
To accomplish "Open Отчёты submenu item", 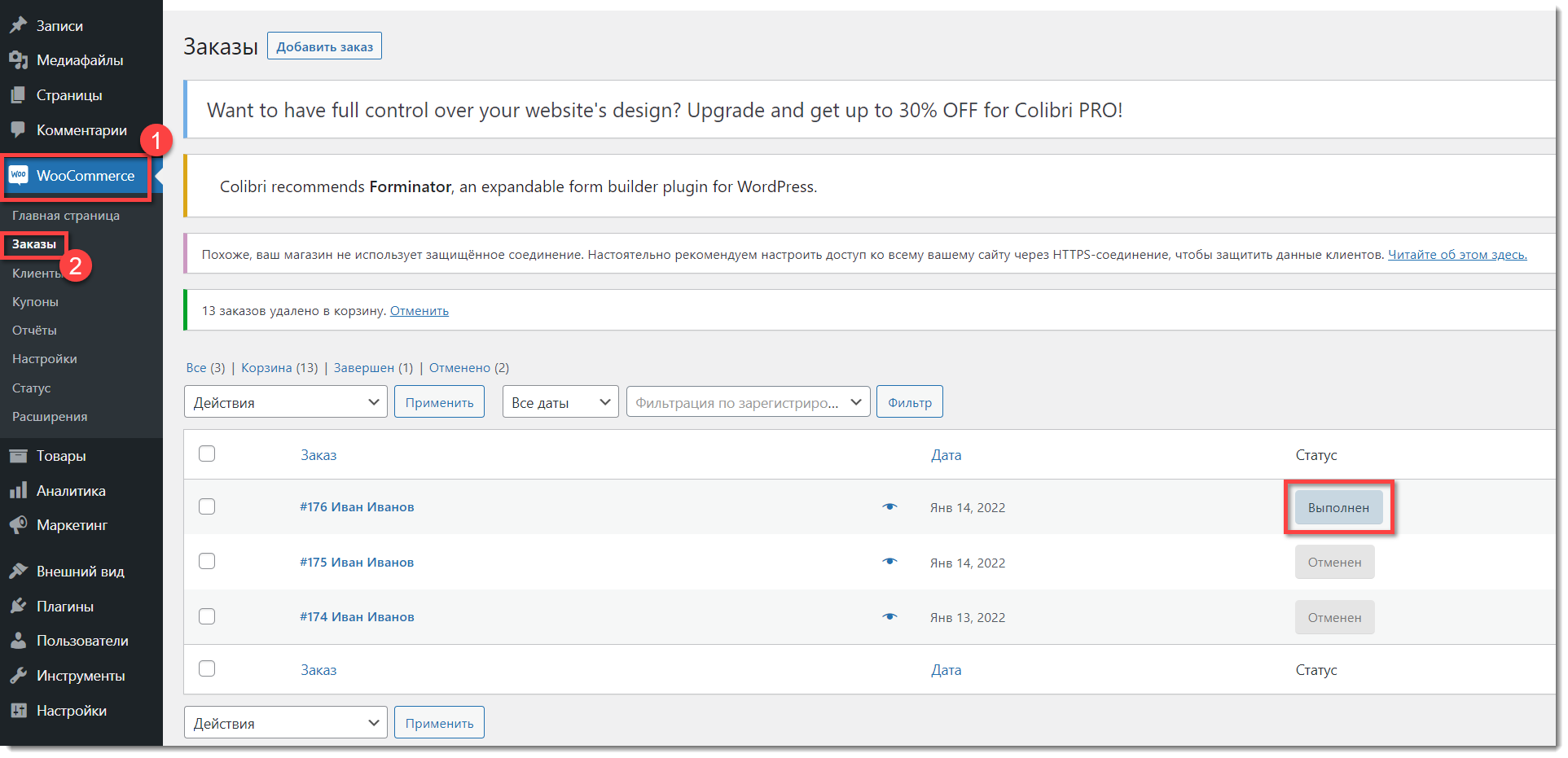I will [34, 331].
